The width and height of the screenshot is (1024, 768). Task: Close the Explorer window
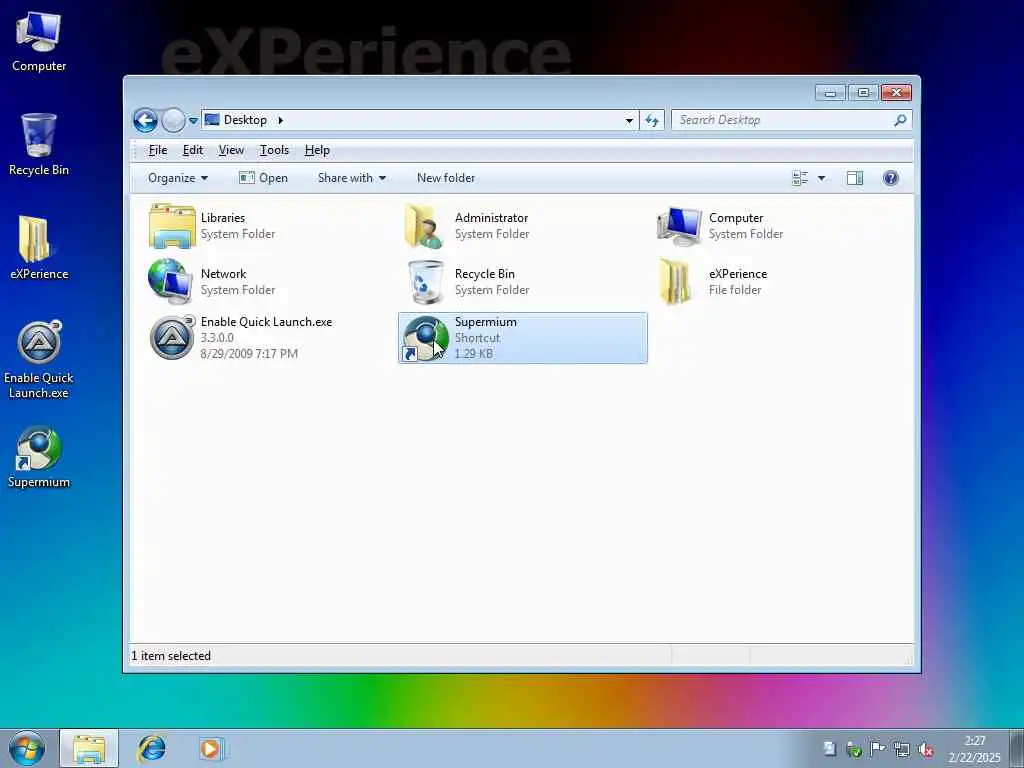point(896,93)
